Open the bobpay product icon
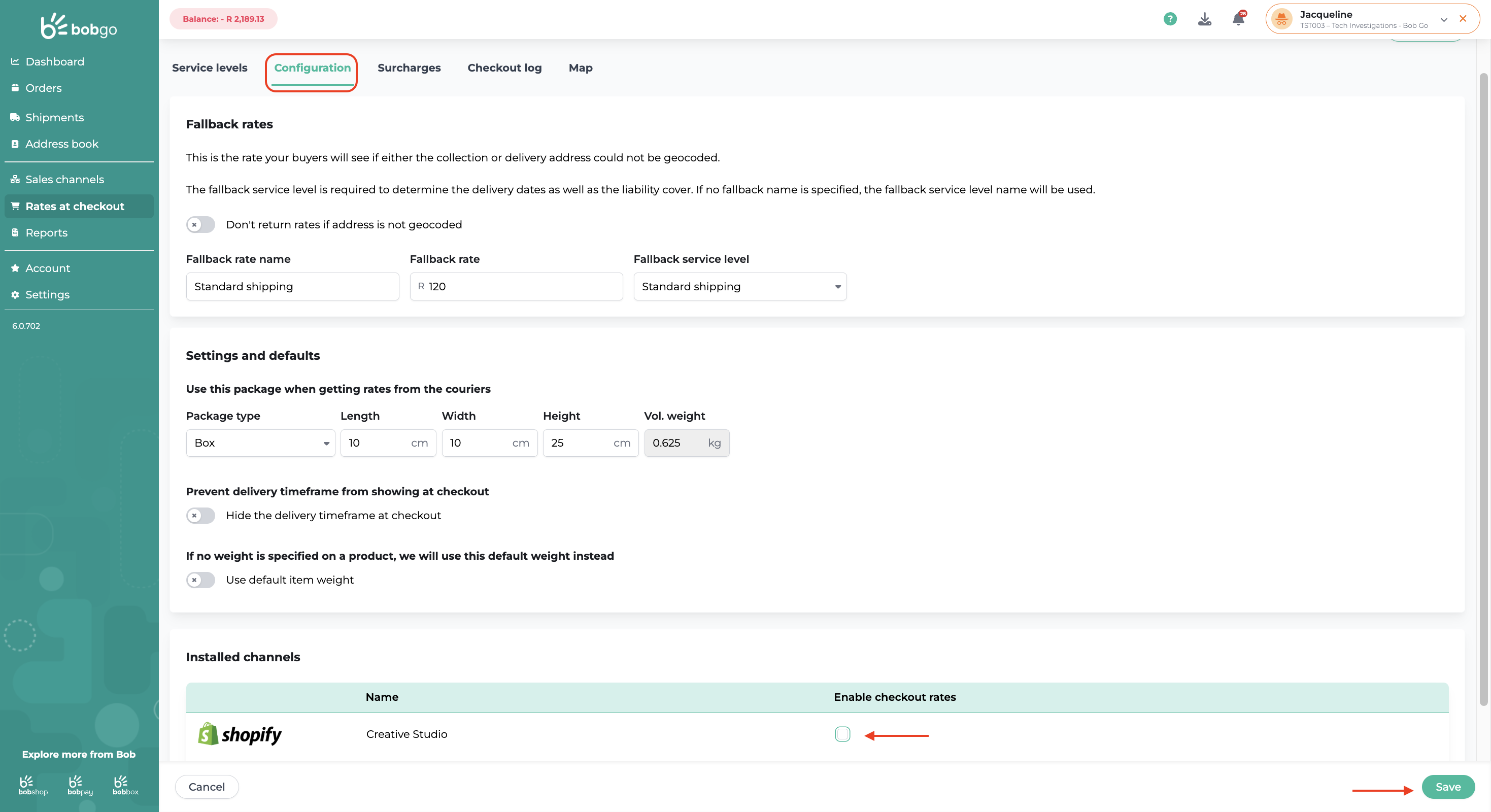Screen dimensions: 1491x812 pos(80,786)
